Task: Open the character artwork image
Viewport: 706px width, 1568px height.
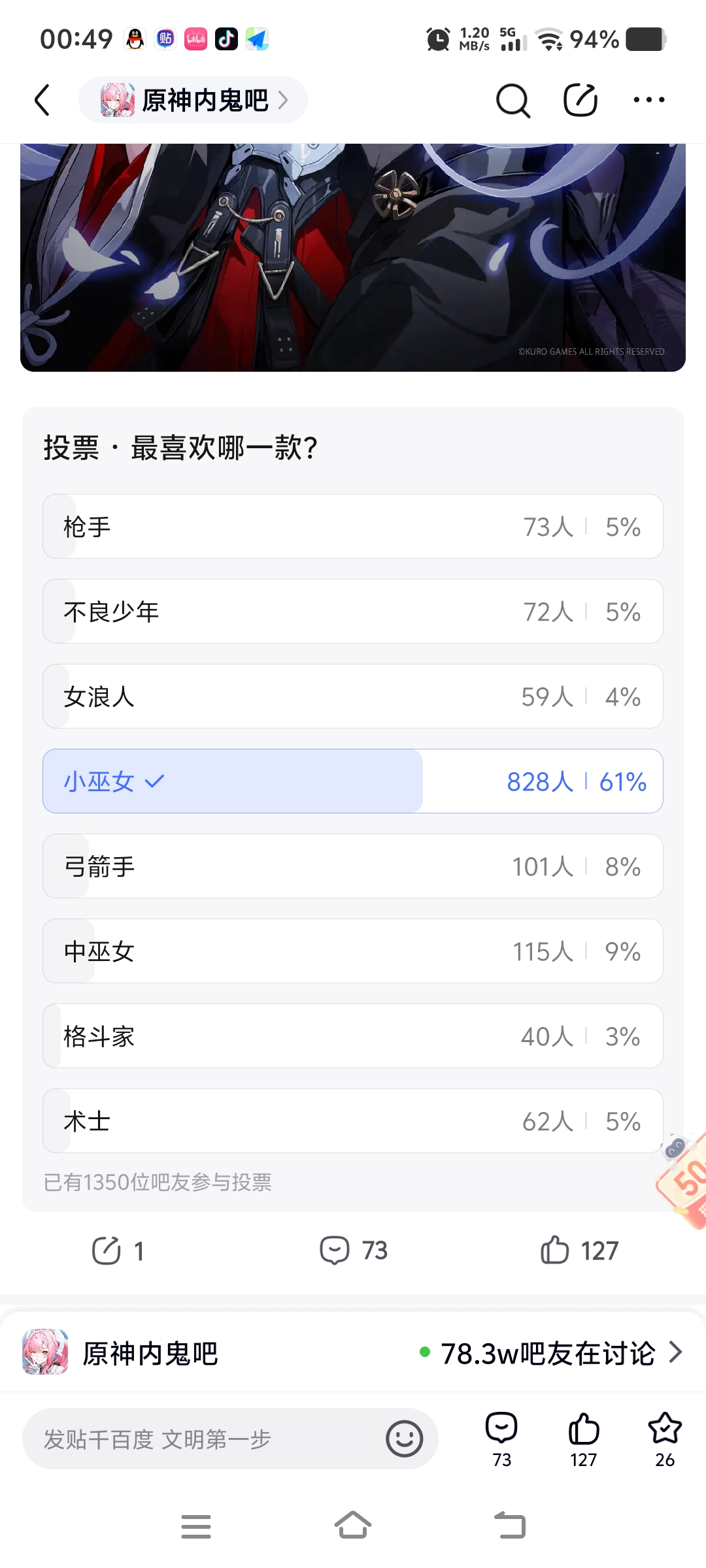Action: point(353,257)
